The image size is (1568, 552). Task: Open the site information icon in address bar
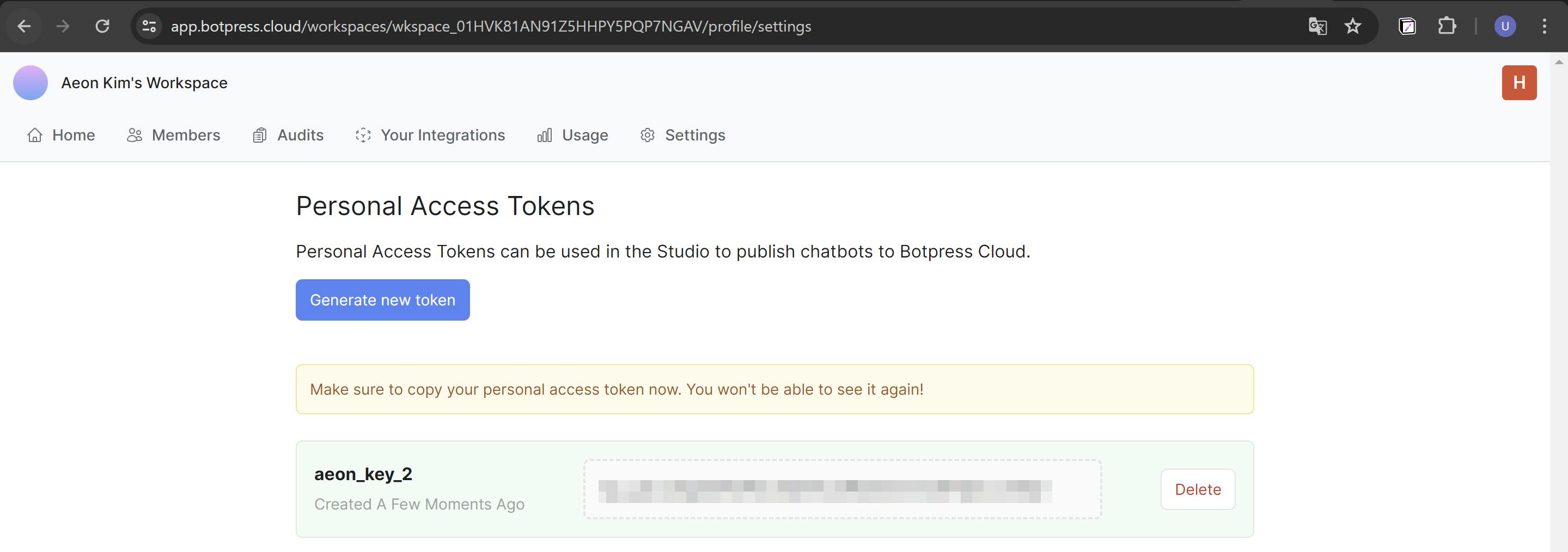pyautogui.click(x=149, y=26)
